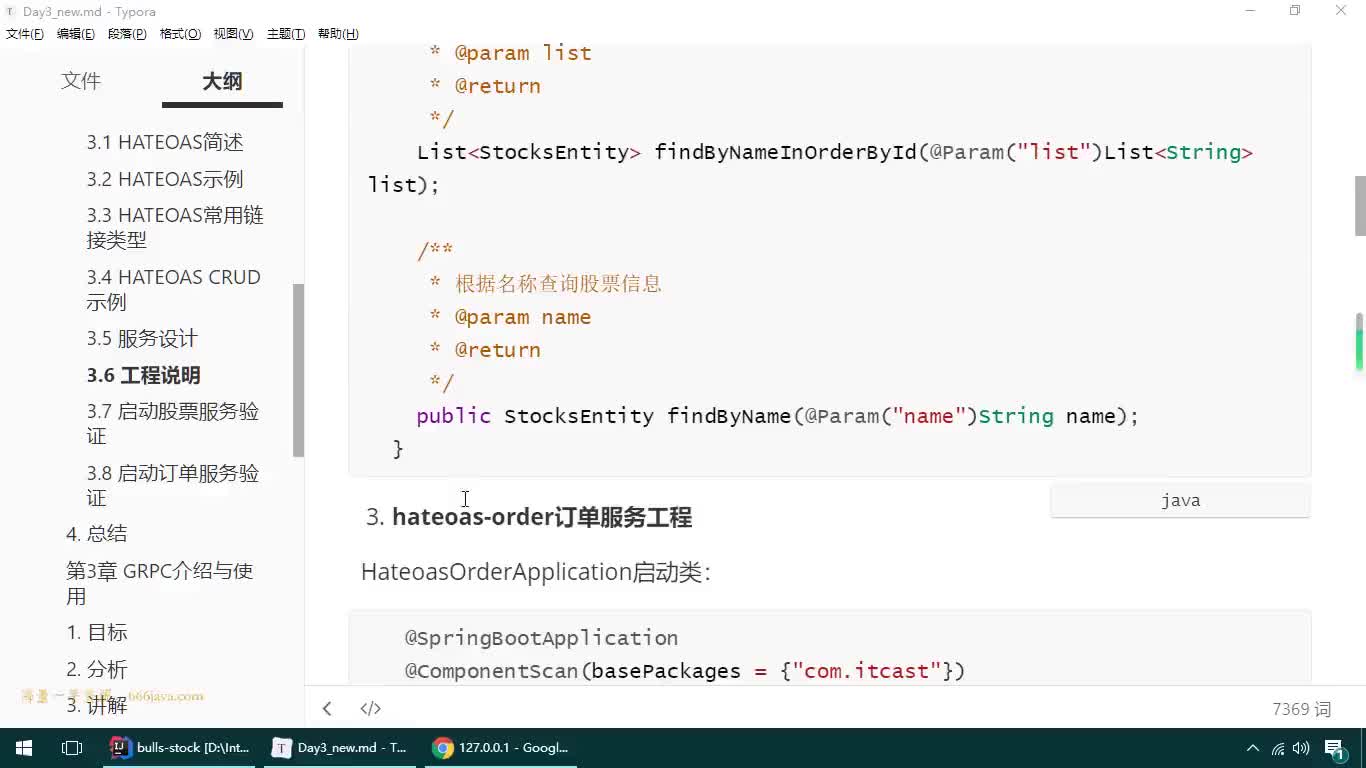1366x768 pixels.
Task: Collapse sidebar with the left arrow icon
Action: (x=327, y=709)
